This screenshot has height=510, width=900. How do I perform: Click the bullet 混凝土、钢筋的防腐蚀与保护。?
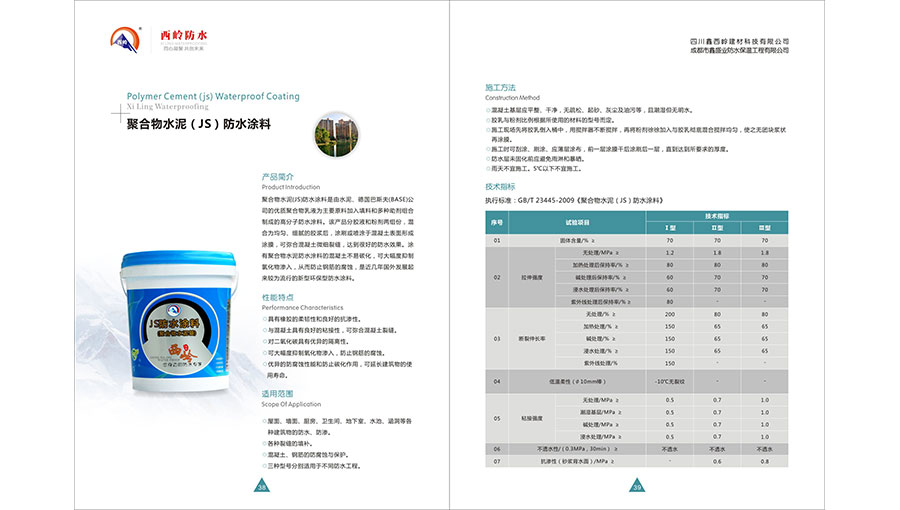(x=306, y=454)
